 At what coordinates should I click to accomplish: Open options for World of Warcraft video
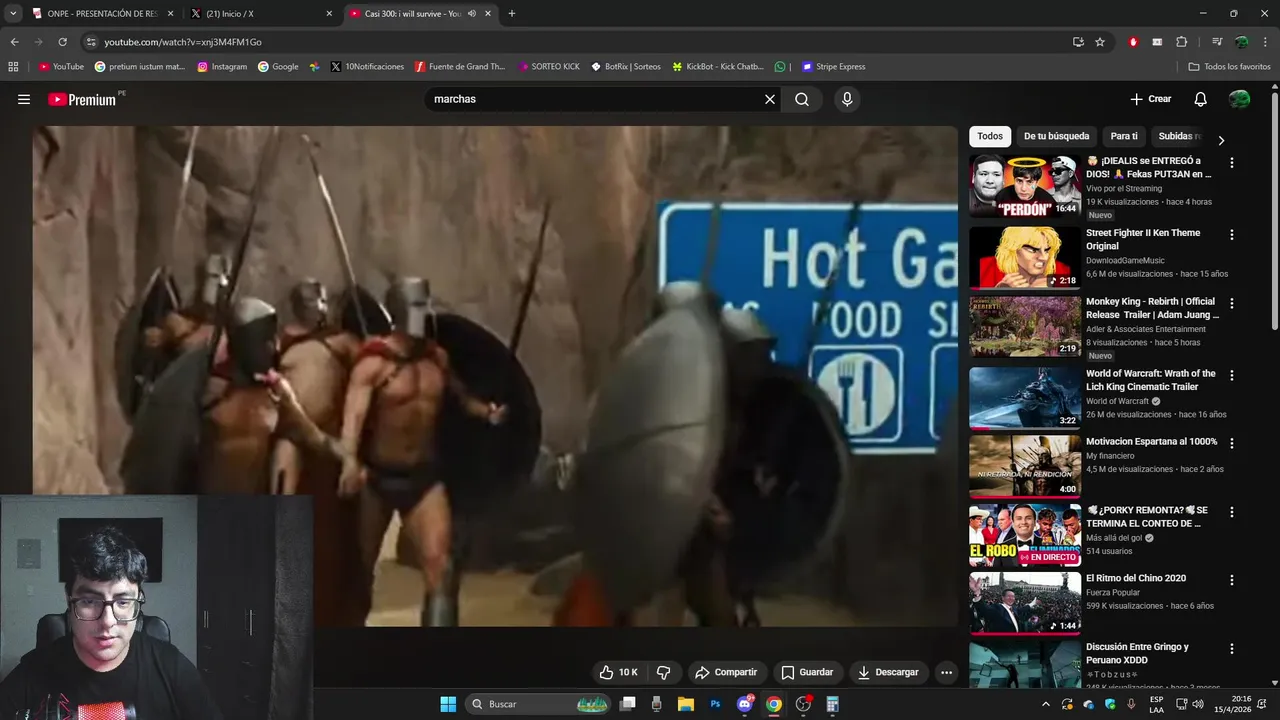[x=1232, y=375]
